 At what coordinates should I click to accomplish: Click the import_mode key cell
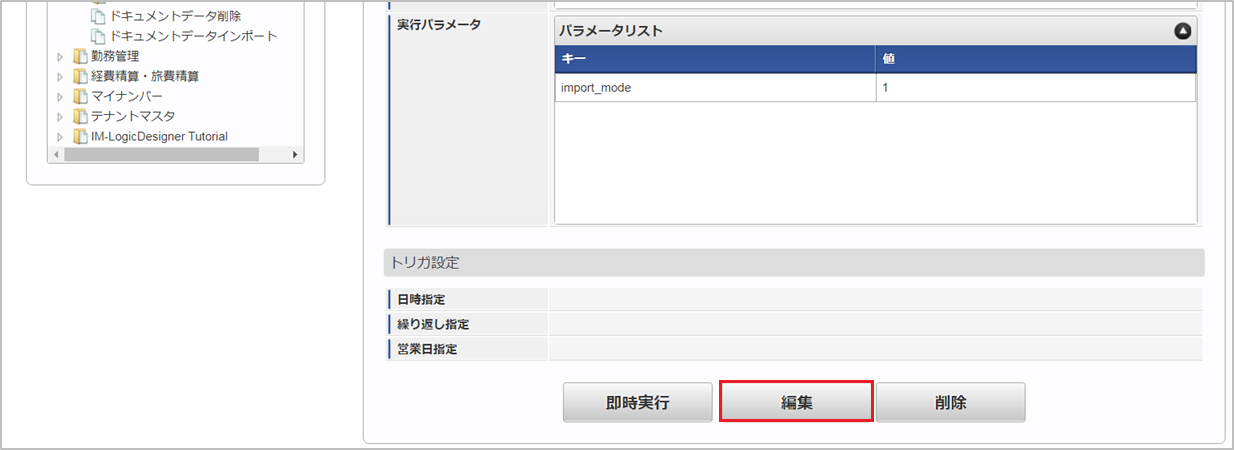[x=716, y=88]
